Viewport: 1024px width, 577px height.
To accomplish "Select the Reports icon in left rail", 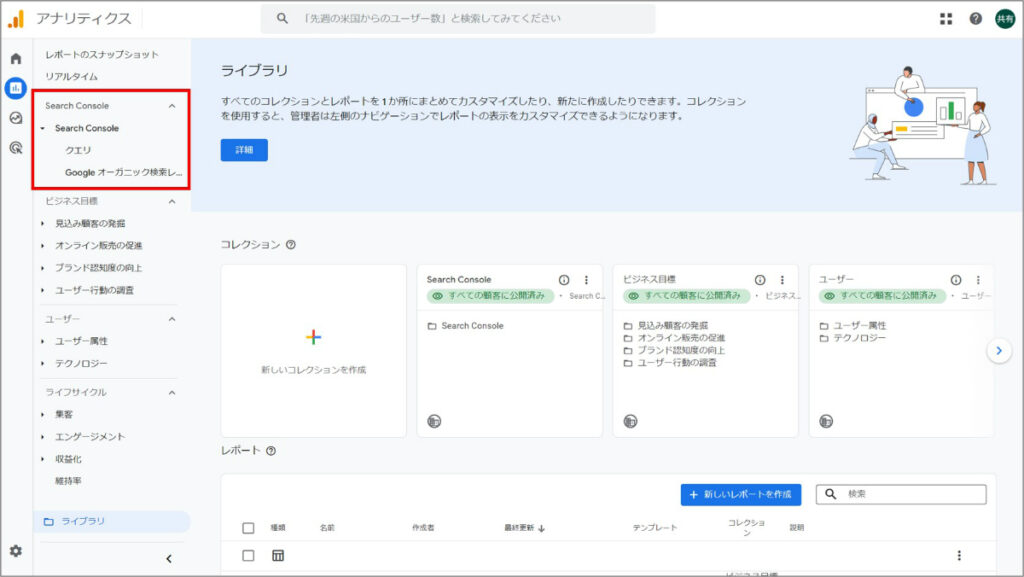I will click(16, 87).
